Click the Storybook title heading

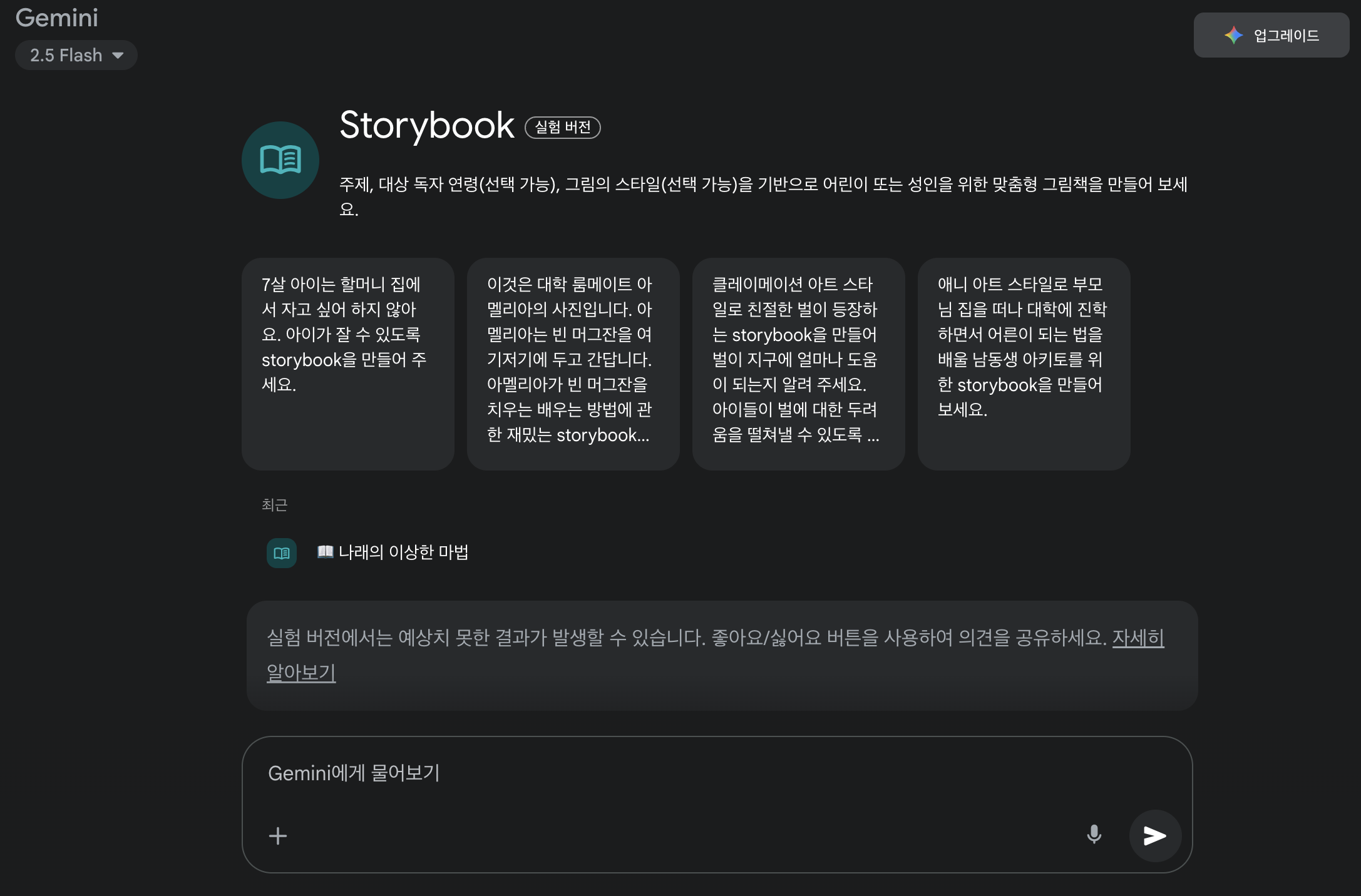(x=427, y=125)
